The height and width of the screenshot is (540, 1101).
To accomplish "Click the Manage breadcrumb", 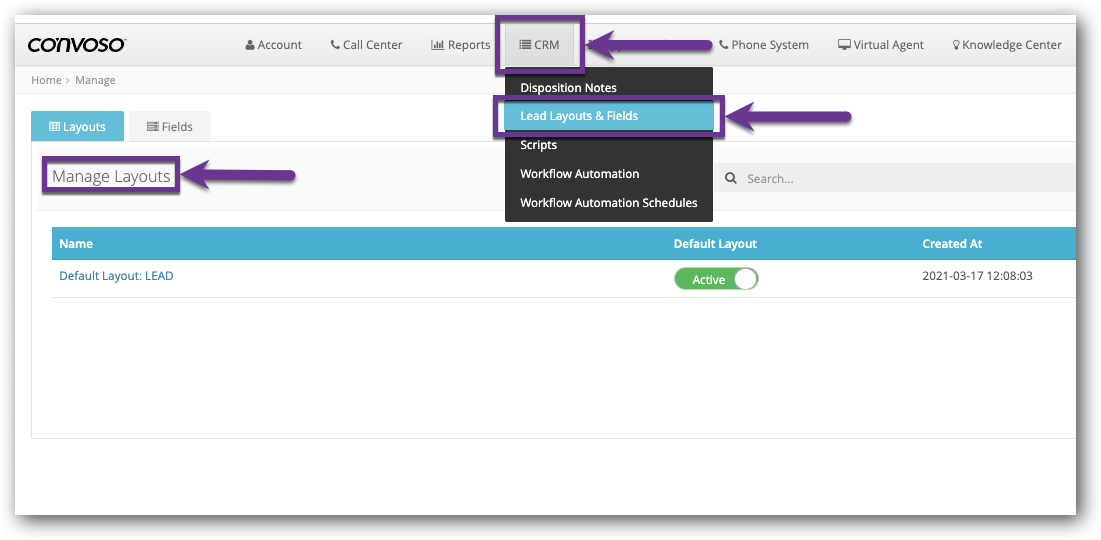I will (95, 80).
